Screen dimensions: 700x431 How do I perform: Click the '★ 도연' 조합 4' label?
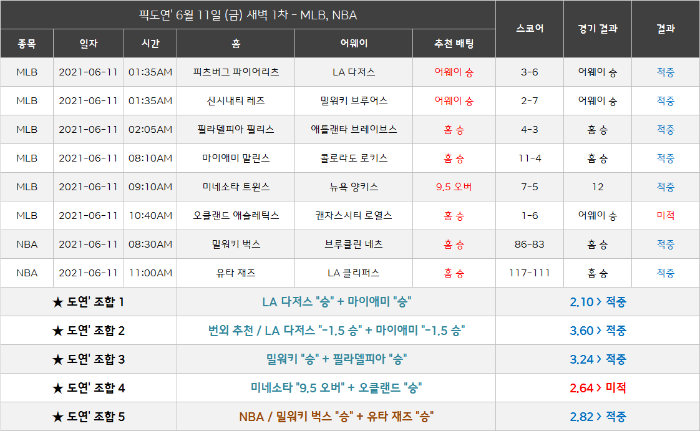88,388
